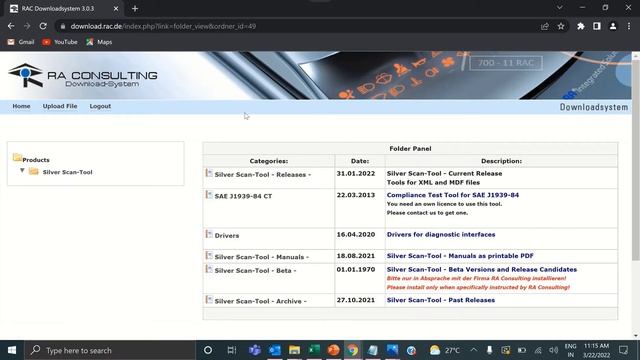
Task: Open the Gmail bookmark
Action: [x=21, y=42]
